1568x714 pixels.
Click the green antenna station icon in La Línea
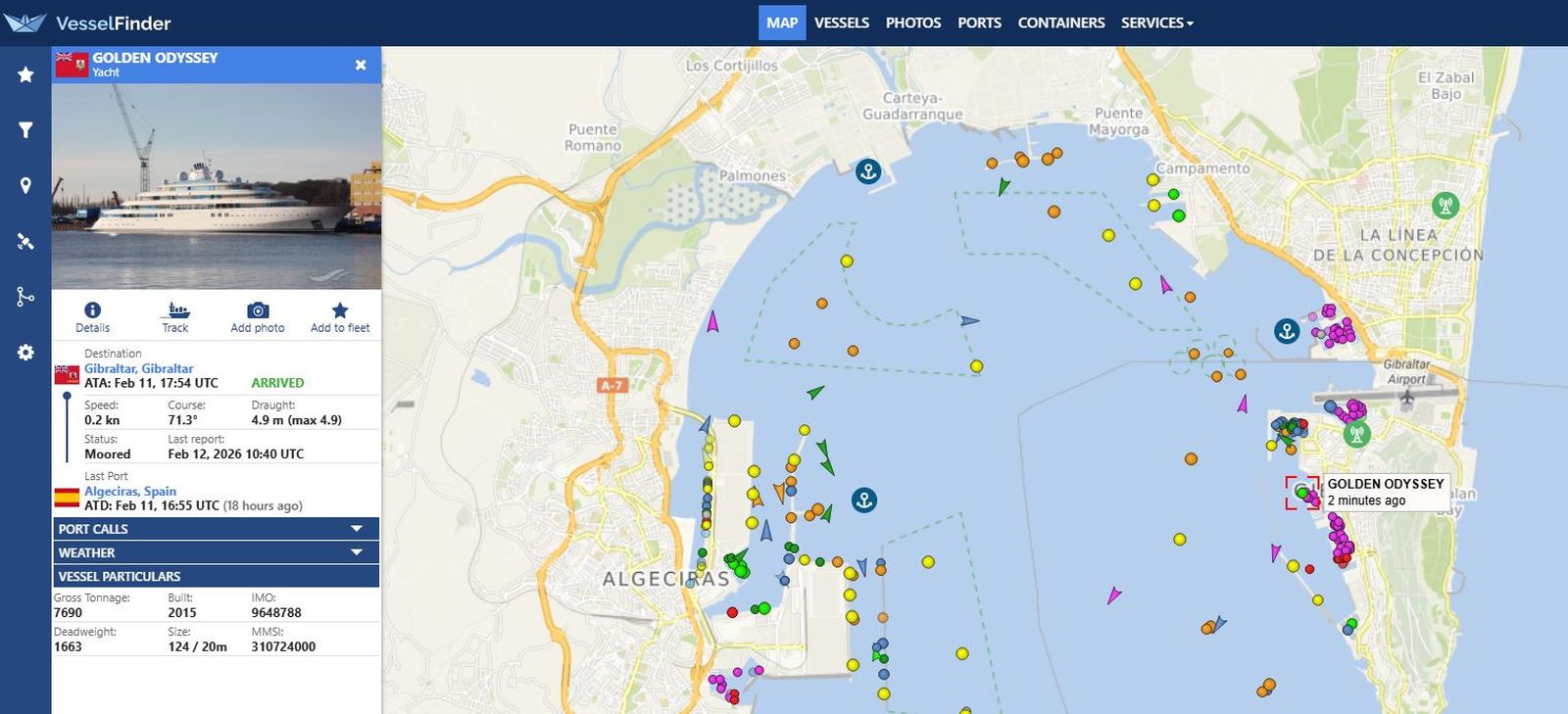tap(1445, 206)
